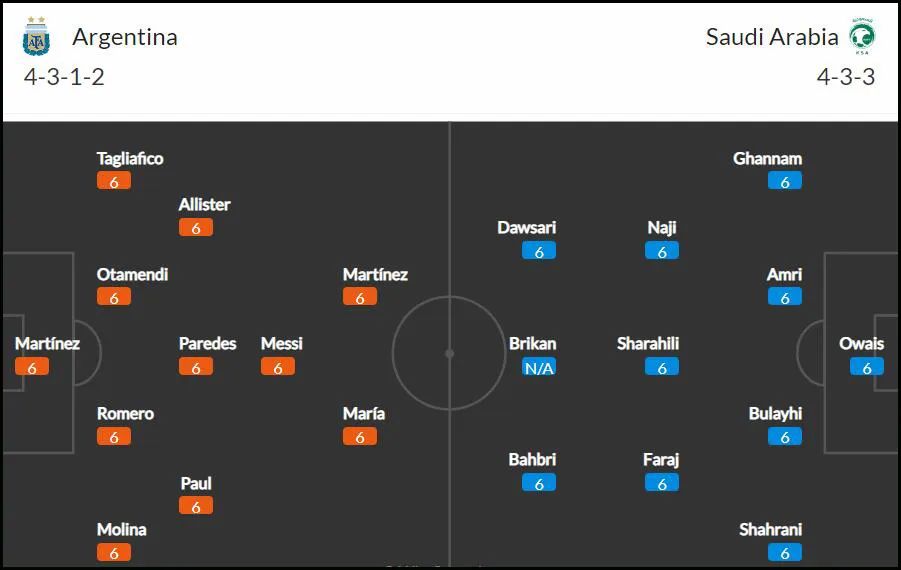
Task: Select Paredes' orange rating badge
Action: [x=195, y=367]
